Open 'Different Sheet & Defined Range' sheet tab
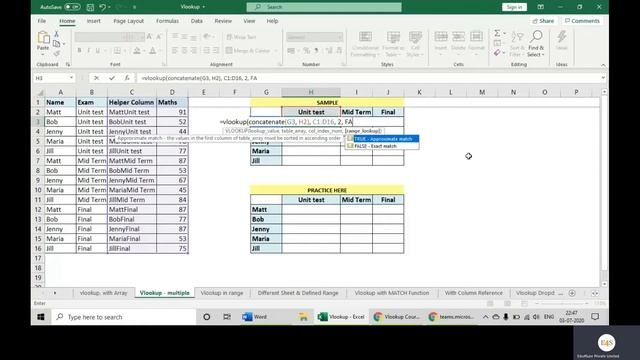 click(298, 293)
